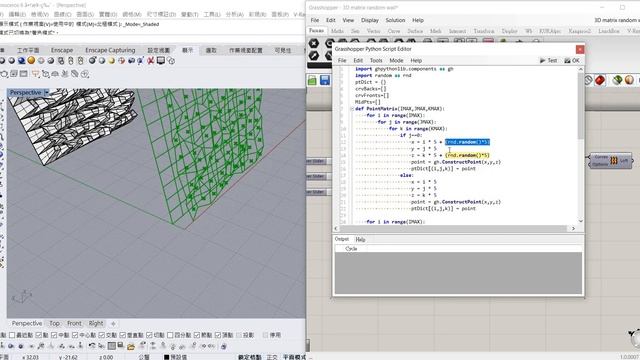The width and height of the screenshot is (640, 360).
Task: Open file using yellow folder icon in bottom toolbar
Action: tap(131, 347)
